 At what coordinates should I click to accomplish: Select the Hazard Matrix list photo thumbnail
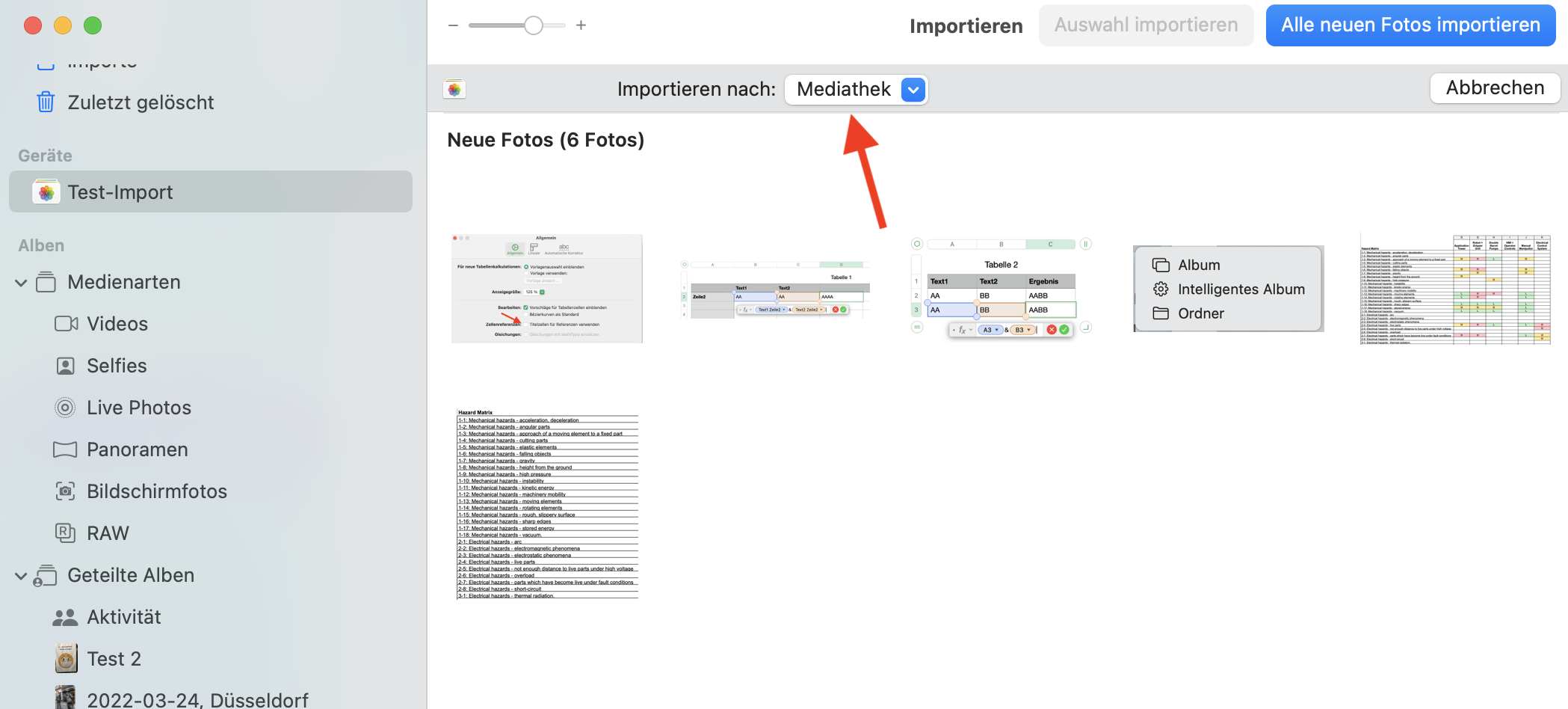548,503
